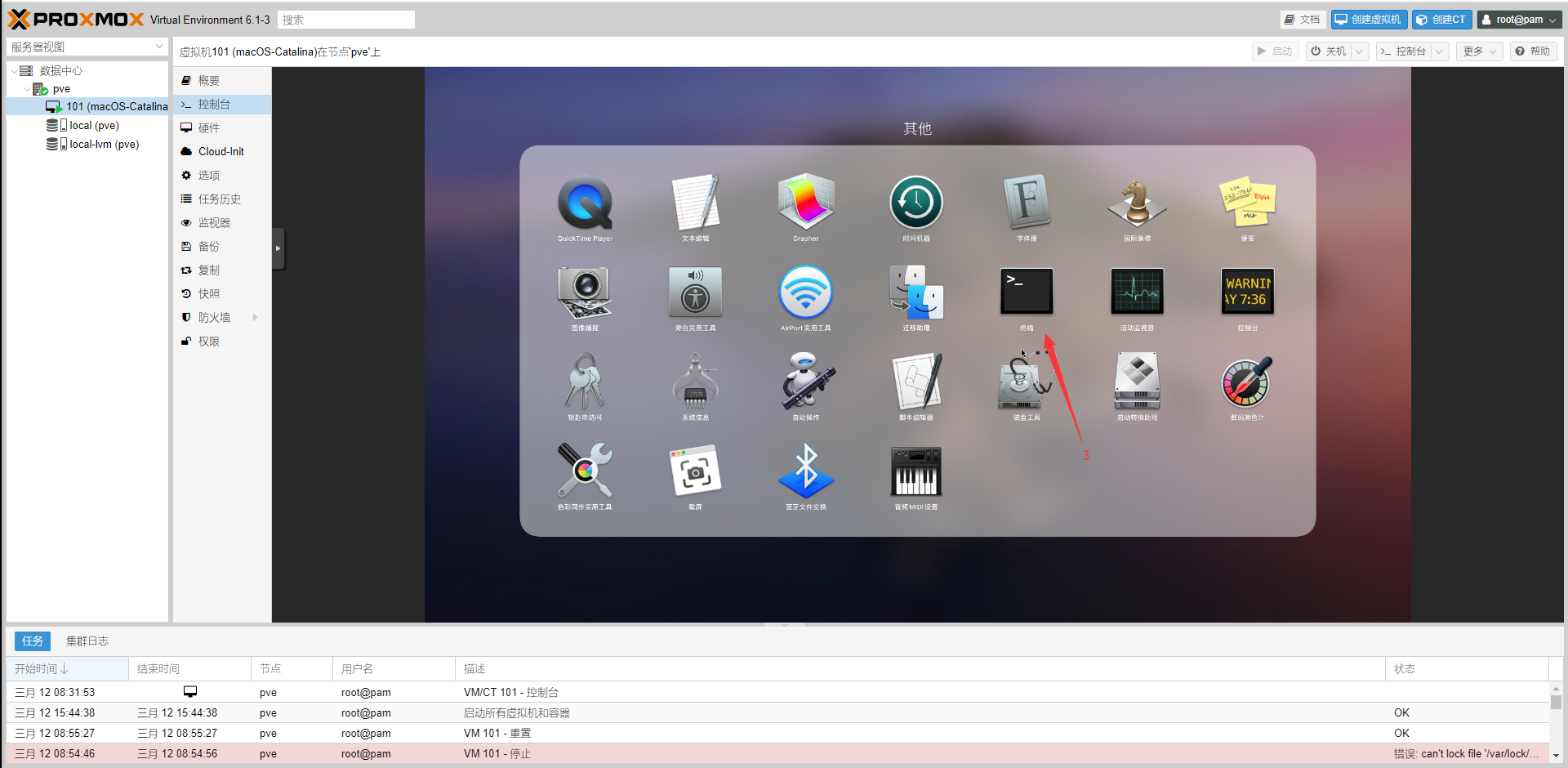Launch QuickTime Player icon
Image resolution: width=1568 pixels, height=768 pixels.
click(585, 203)
